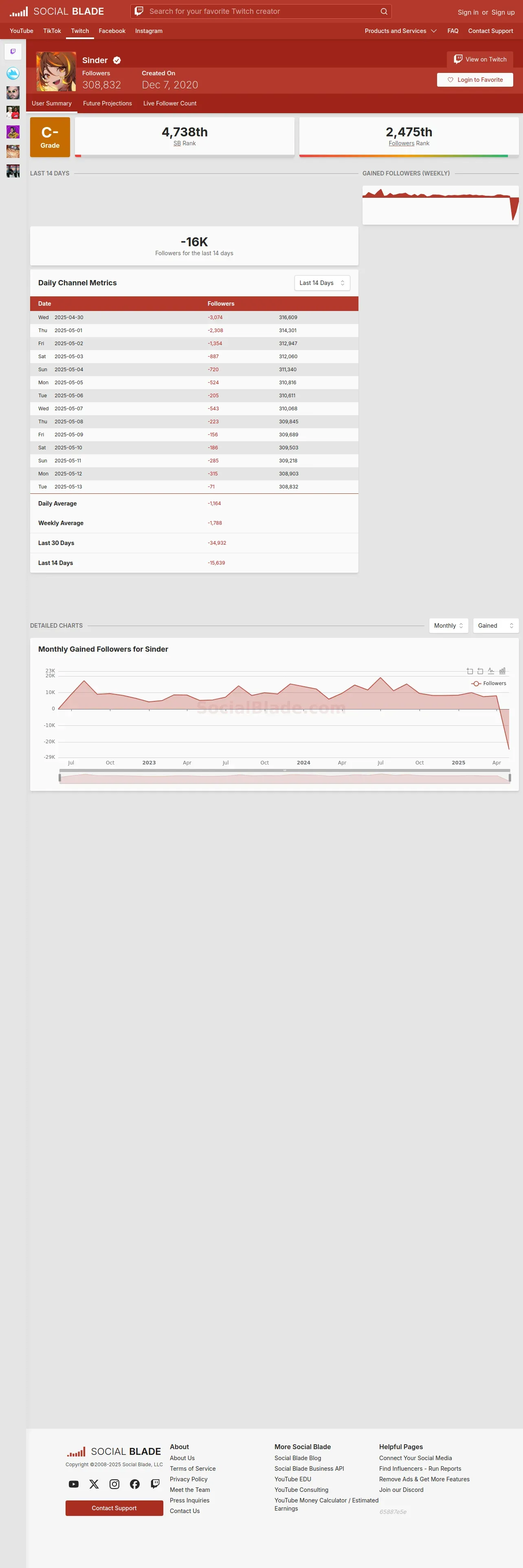The width and height of the screenshot is (523, 1568).
Task: Open the User Summary tab
Action: pos(52,103)
